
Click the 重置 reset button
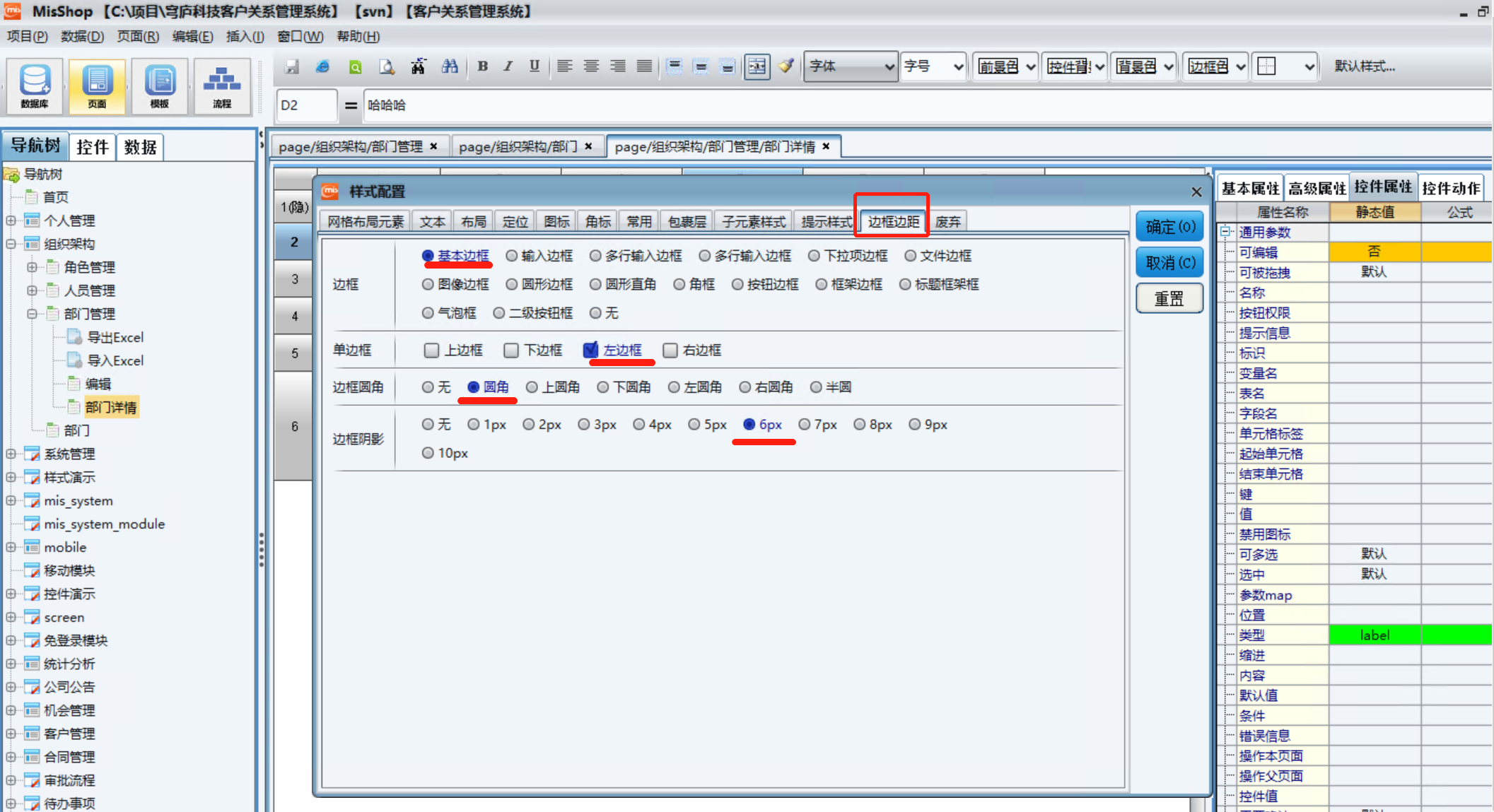[x=1169, y=298]
